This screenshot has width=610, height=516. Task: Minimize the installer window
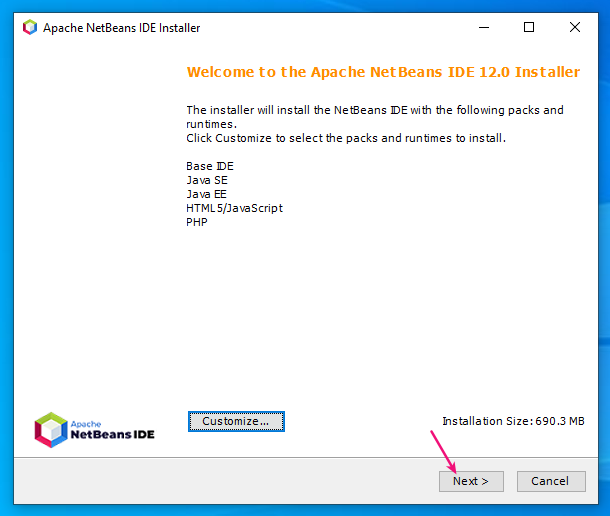click(x=483, y=28)
